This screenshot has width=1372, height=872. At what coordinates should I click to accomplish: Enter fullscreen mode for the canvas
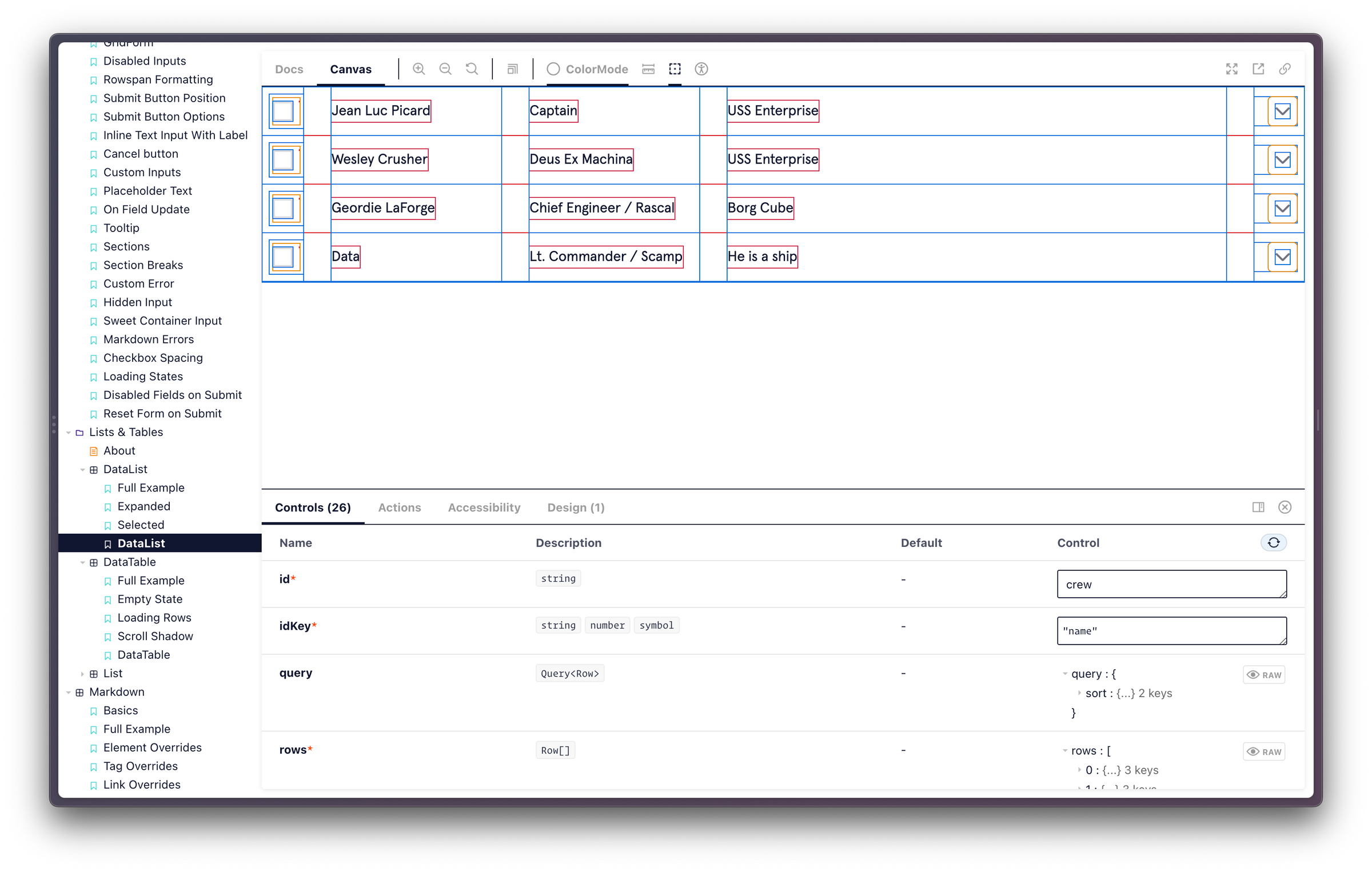(1233, 69)
